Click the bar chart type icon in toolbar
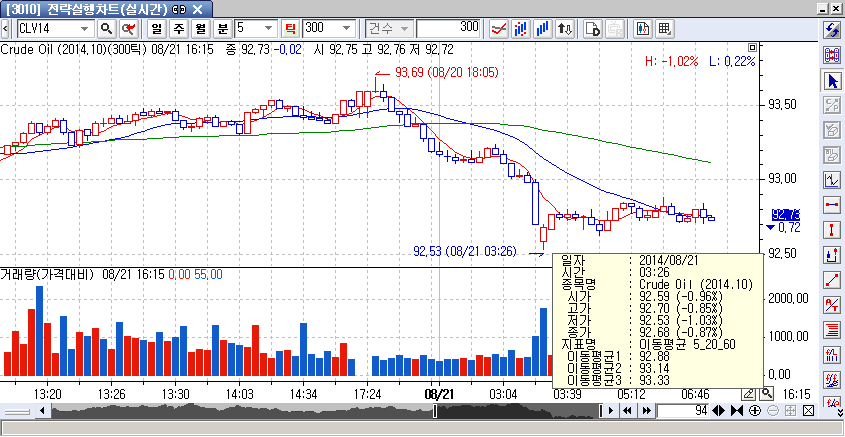This screenshot has height=437, width=845. tap(543, 28)
